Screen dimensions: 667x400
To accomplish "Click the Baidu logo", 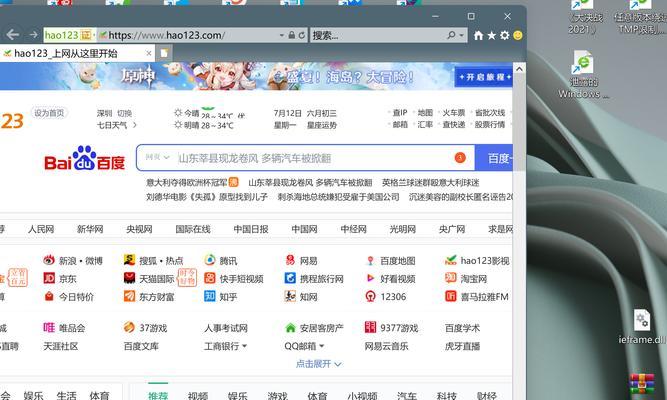I will 85,159.
